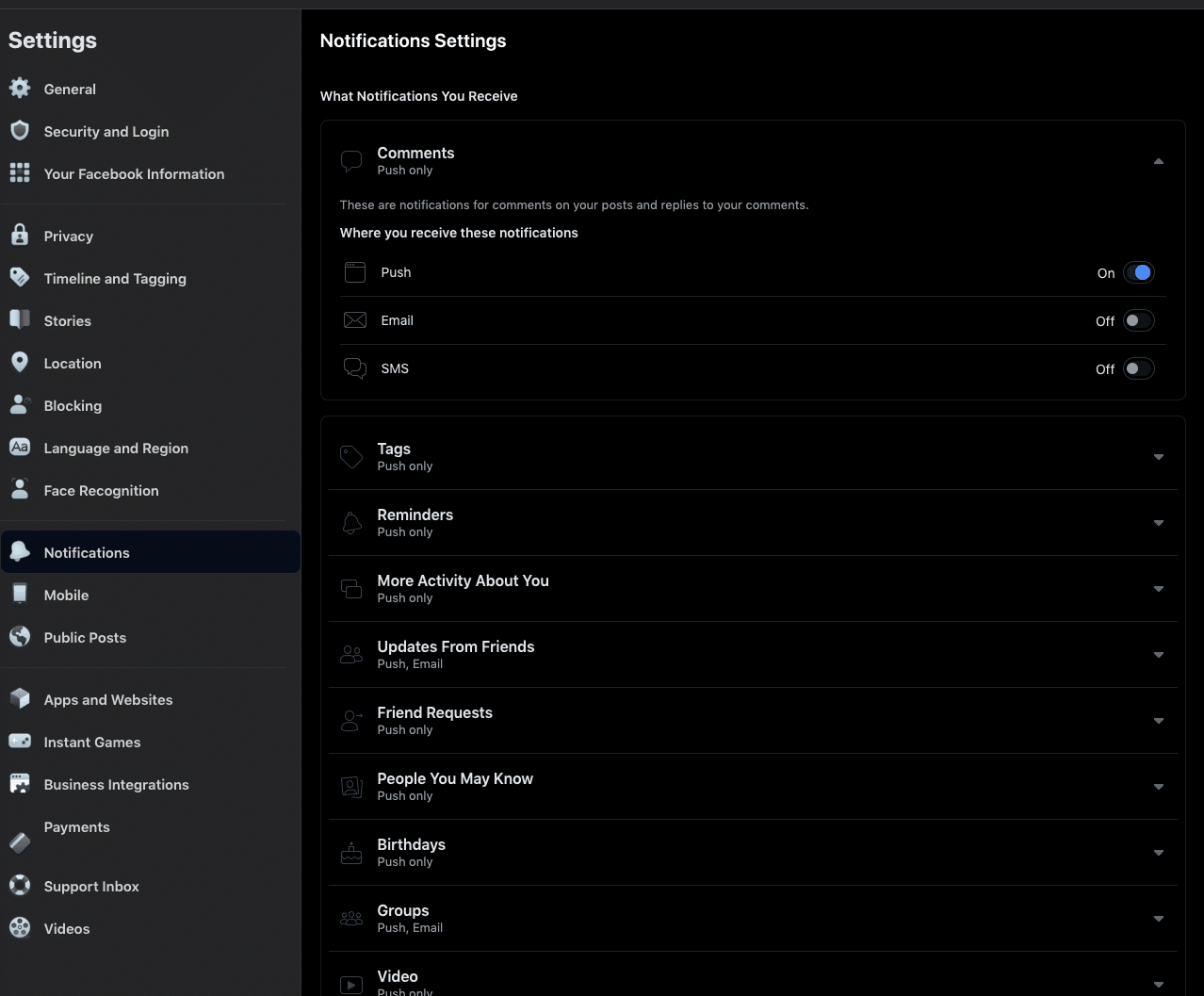
Task: Enable Email notifications for comments
Action: click(x=1138, y=320)
